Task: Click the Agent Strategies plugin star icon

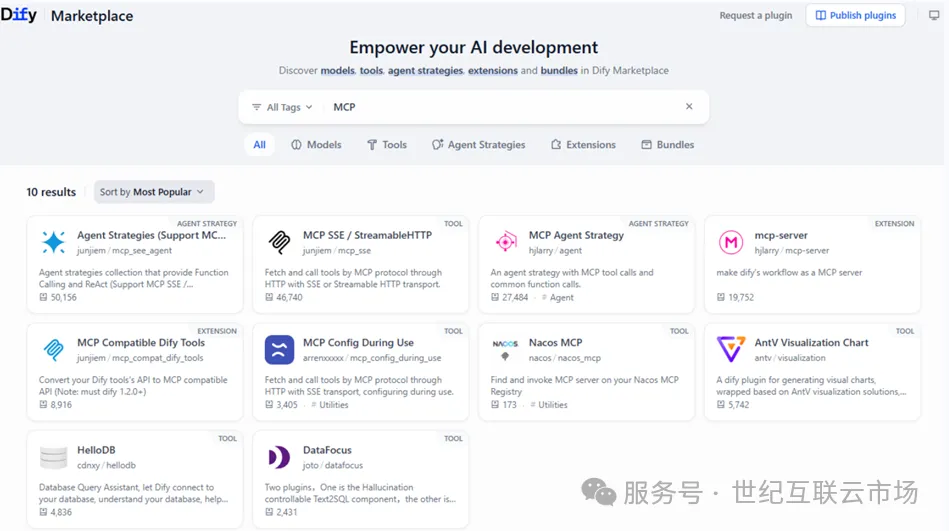Action: click(x=53, y=242)
